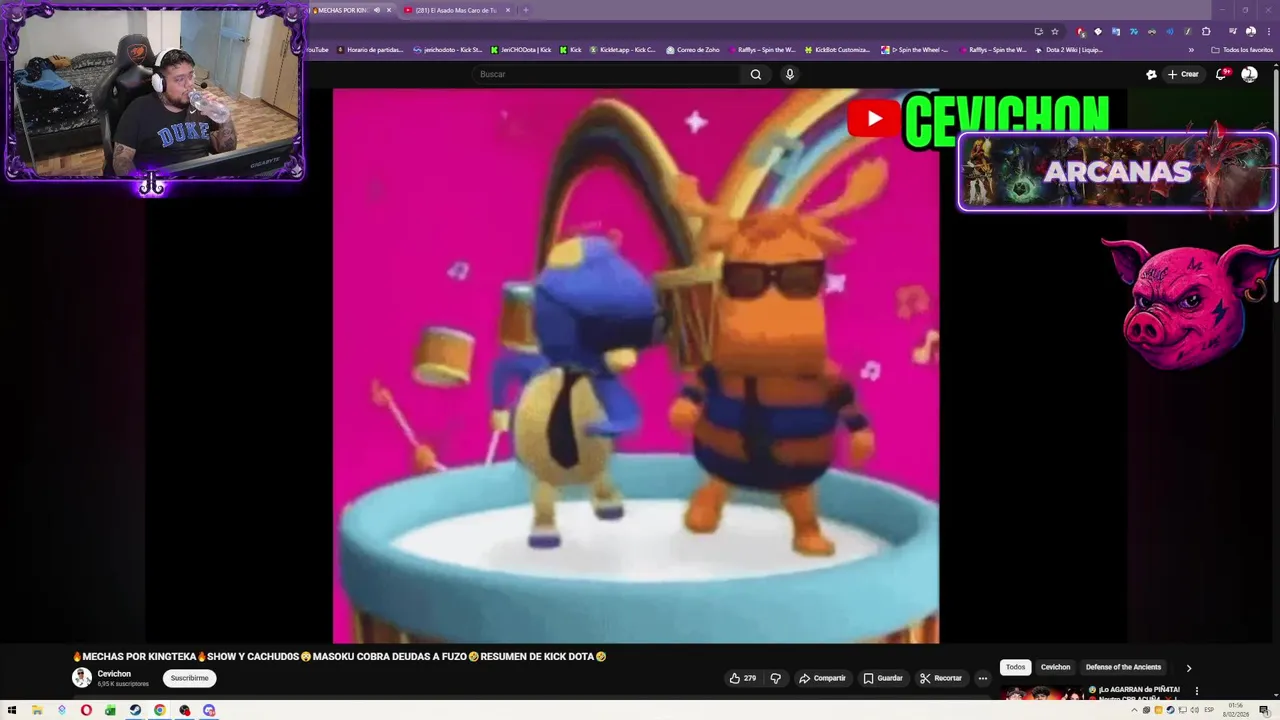Screen dimensions: 1280x720
Task: Open Steam from taskbar
Action: 135,710
